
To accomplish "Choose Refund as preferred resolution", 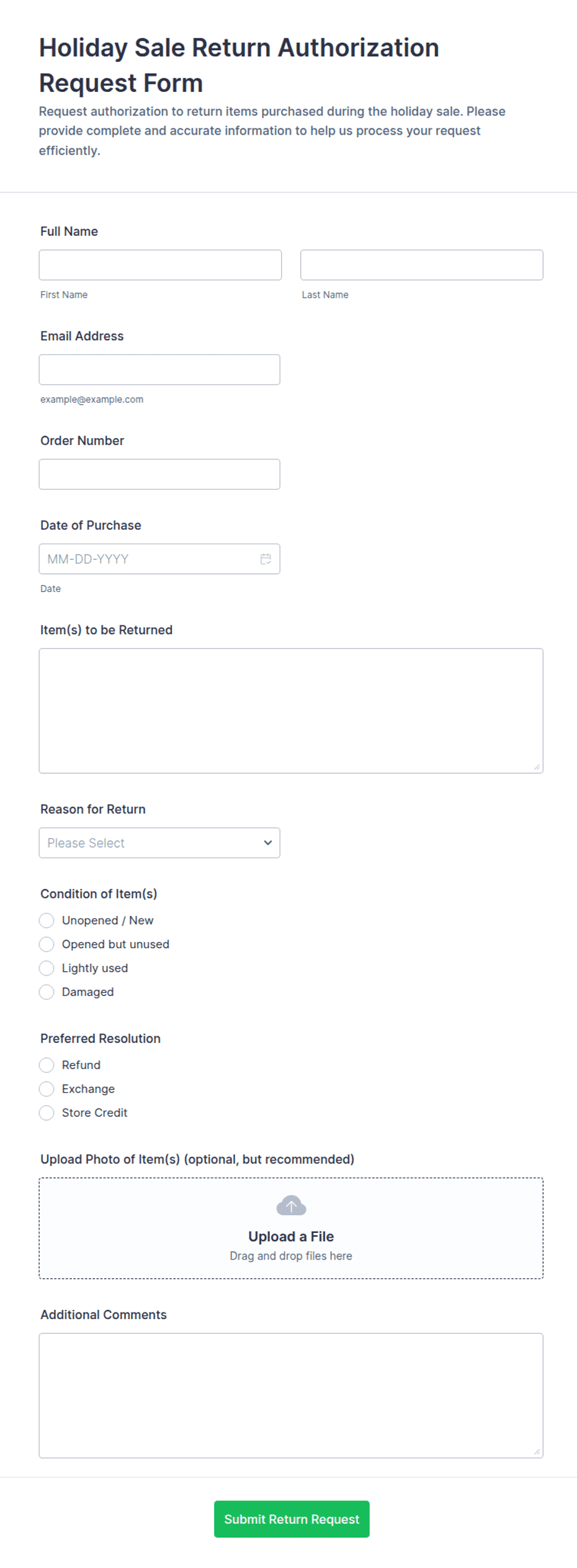I will pos(47,1065).
